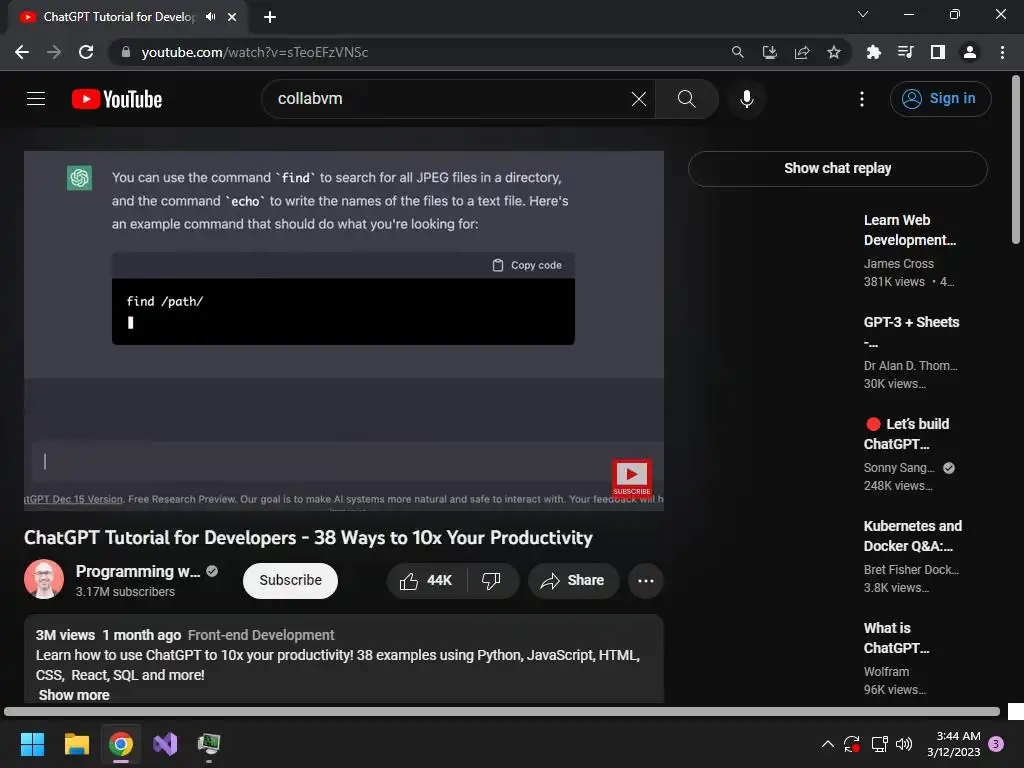Open a new browser tab
The image size is (1024, 768).
270,17
